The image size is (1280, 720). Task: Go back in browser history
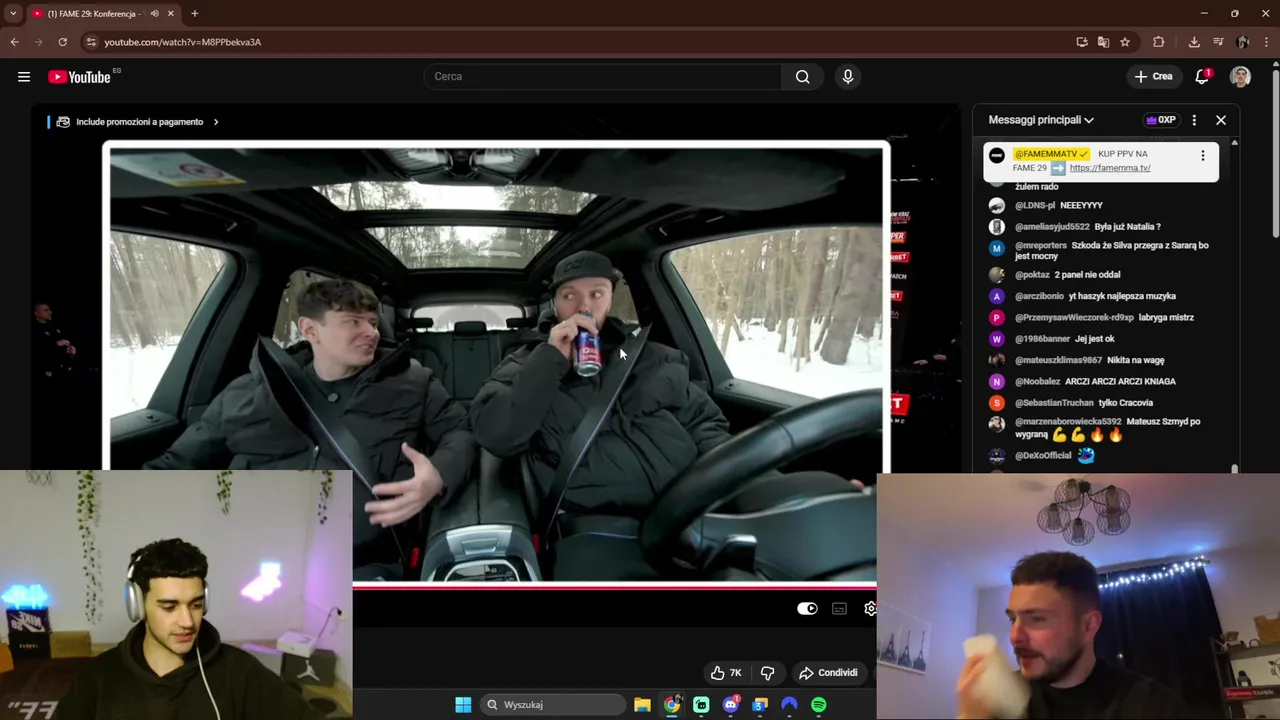click(x=14, y=42)
